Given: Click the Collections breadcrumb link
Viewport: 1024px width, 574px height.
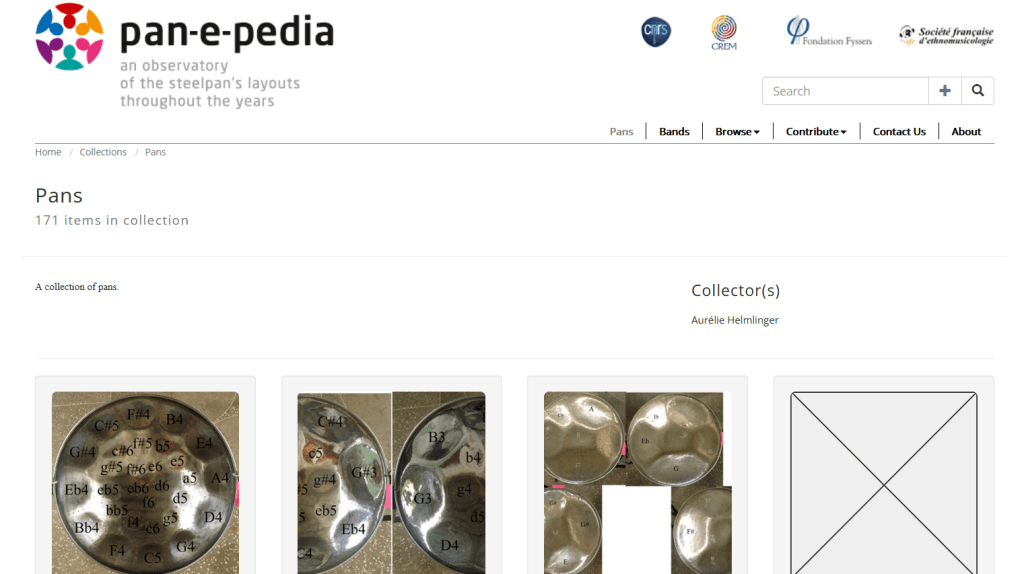Looking at the screenshot, I should (103, 151).
